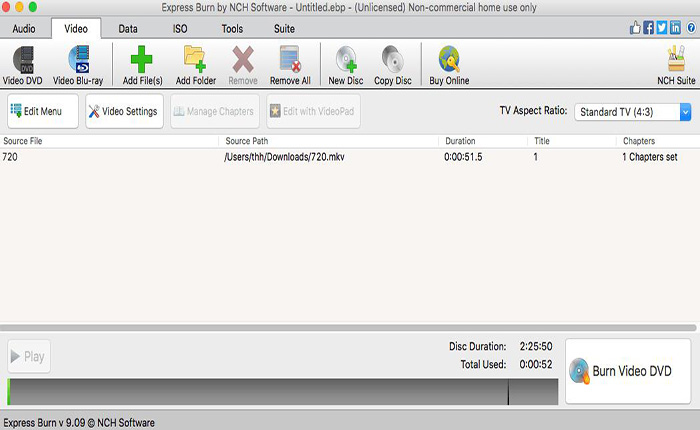The height and width of the screenshot is (430, 700).
Task: Open Video Settings
Action: tap(124, 111)
